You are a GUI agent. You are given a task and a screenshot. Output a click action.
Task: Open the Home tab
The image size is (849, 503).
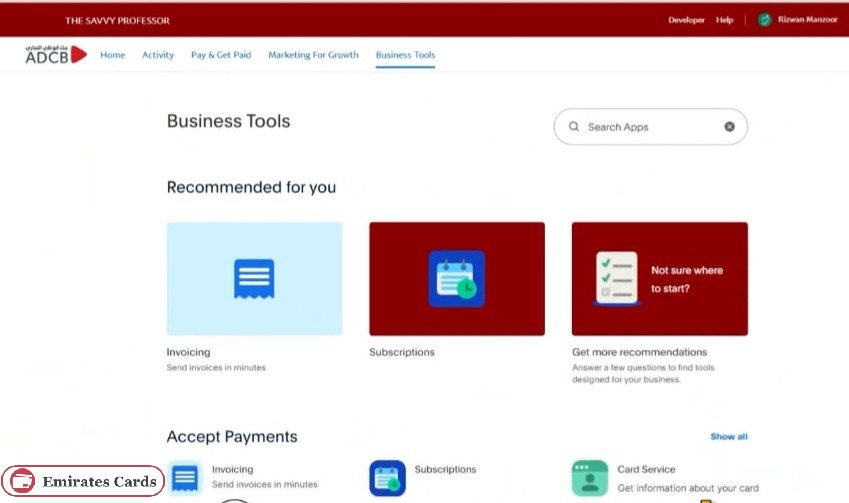113,55
